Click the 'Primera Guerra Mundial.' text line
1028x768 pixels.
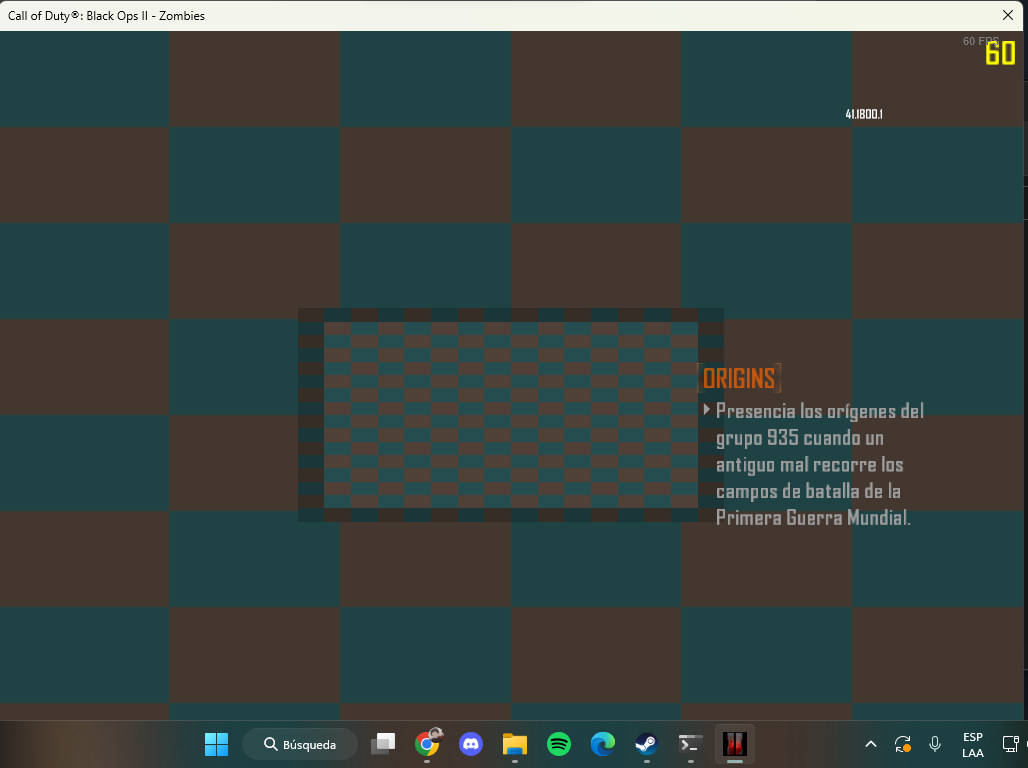pos(813,517)
